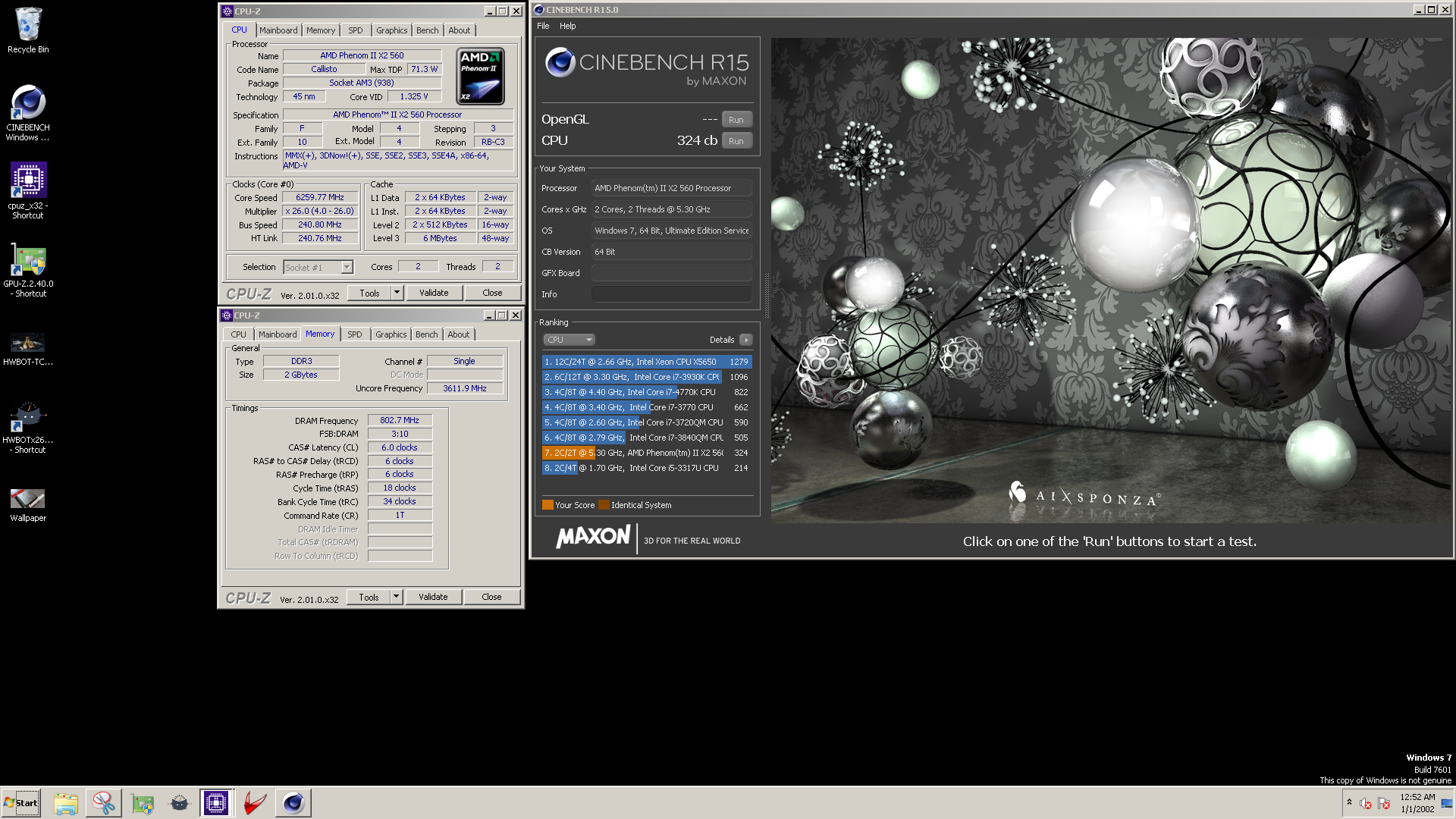Open the File menu in Cinebench

pos(543,26)
